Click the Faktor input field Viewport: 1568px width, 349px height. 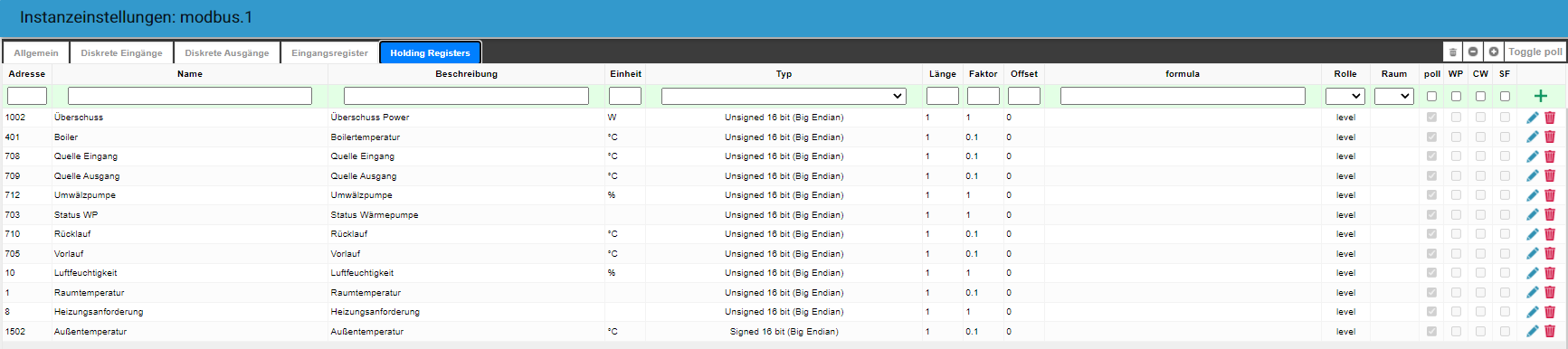pos(984,96)
